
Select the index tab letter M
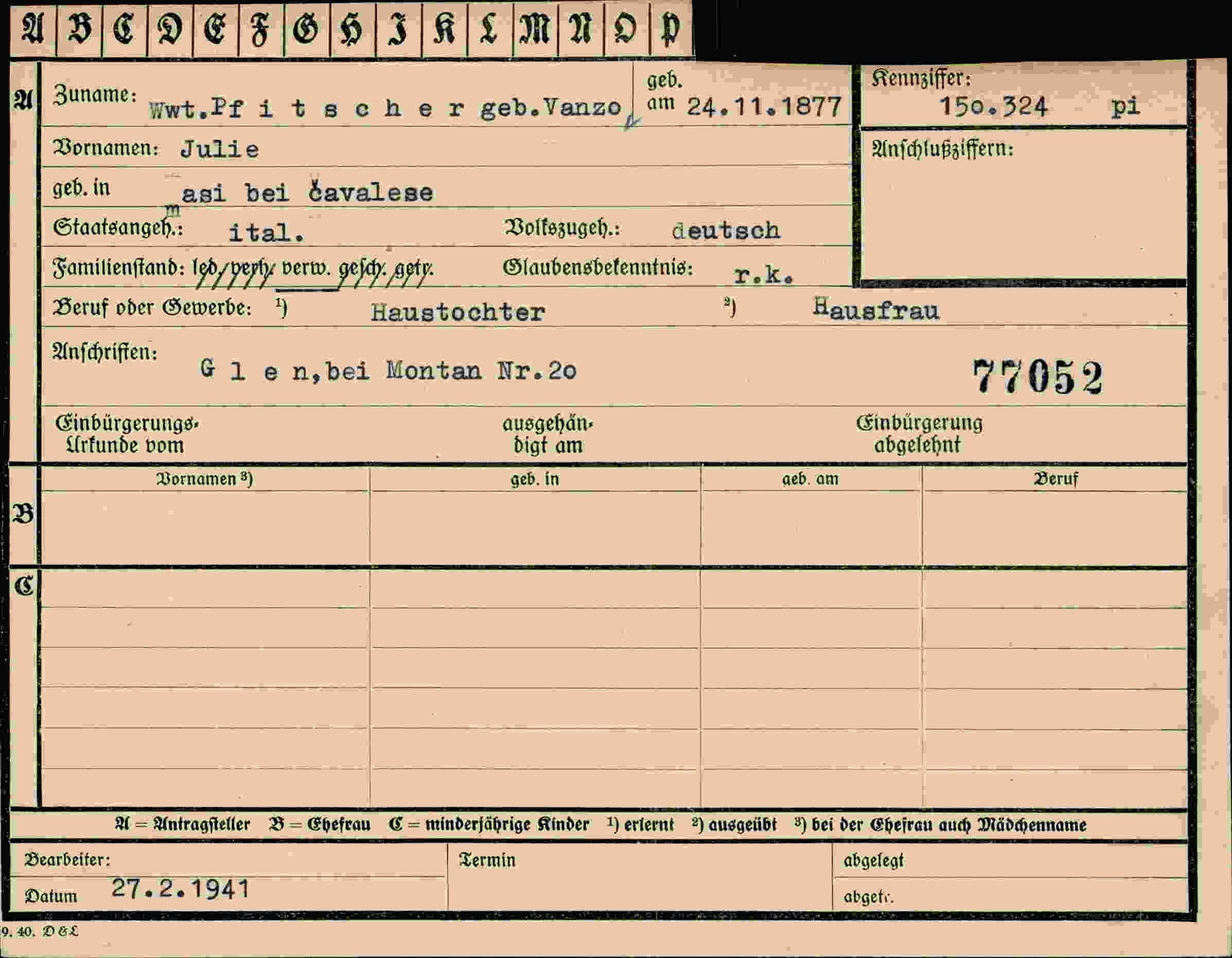(535, 28)
